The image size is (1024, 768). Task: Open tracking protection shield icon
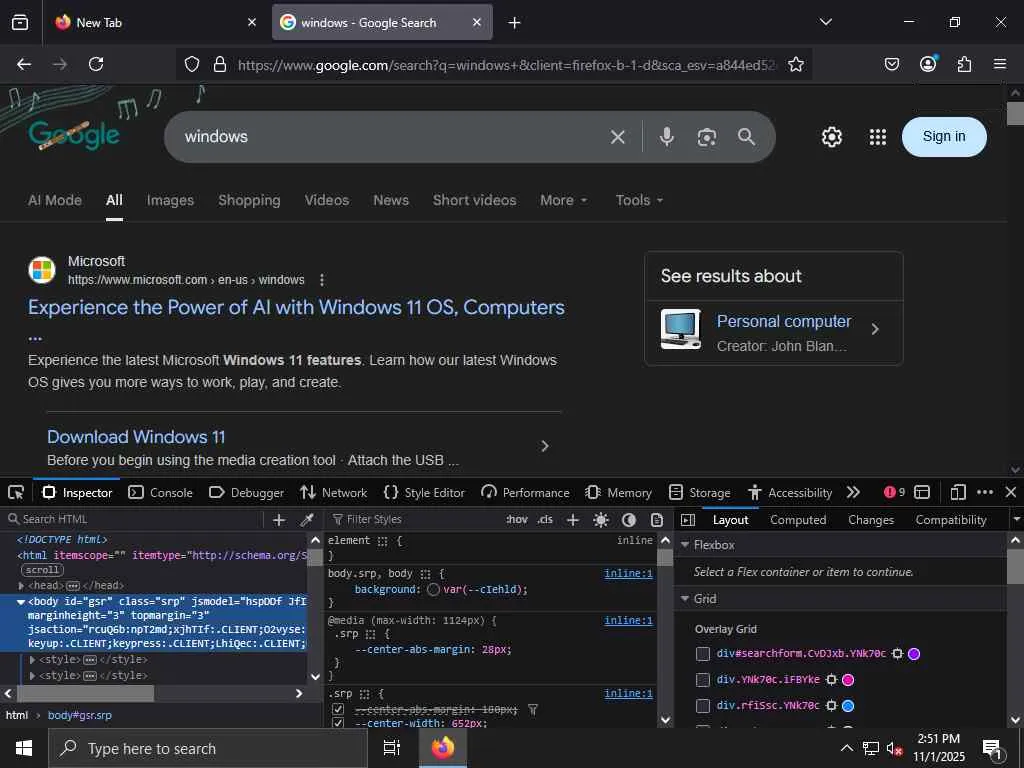click(191, 64)
